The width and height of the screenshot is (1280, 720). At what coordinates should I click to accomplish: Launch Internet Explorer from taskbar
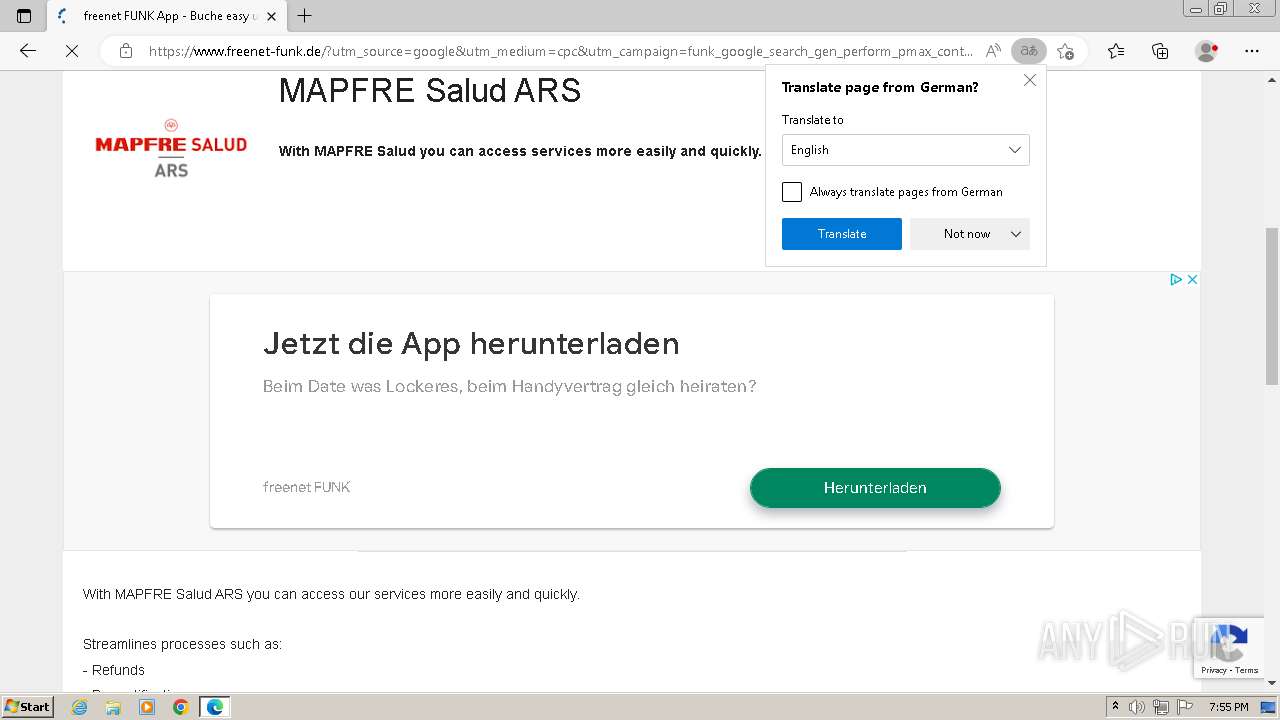(80, 707)
